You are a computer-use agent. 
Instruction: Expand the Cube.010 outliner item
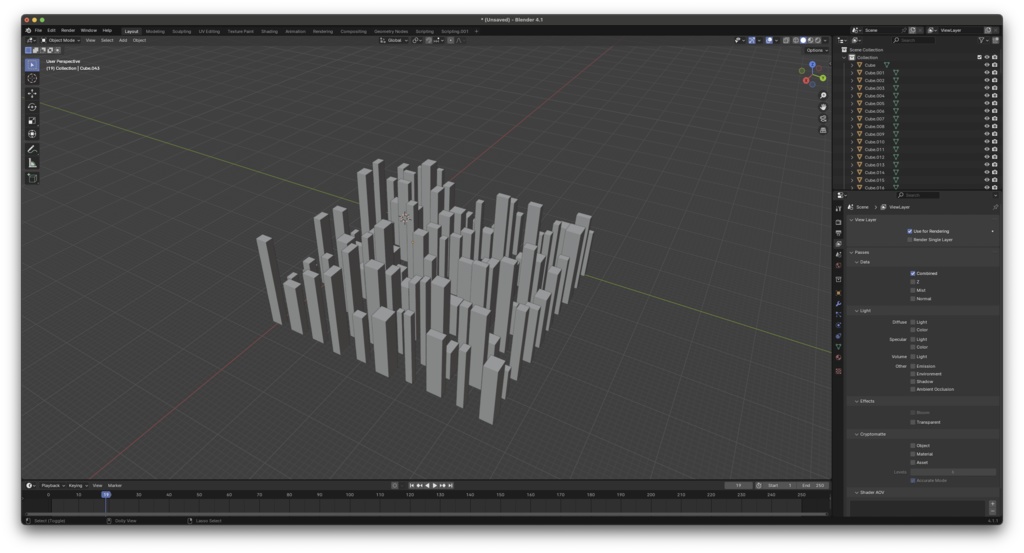click(852, 142)
